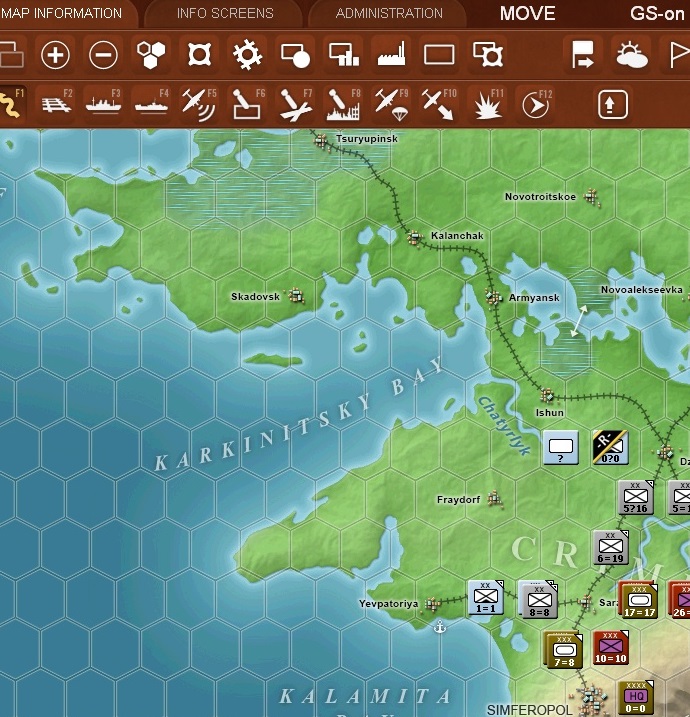Screen dimensions: 690x717
Task: Click the square unit-frame icon in toolbar
Action: 199,55
